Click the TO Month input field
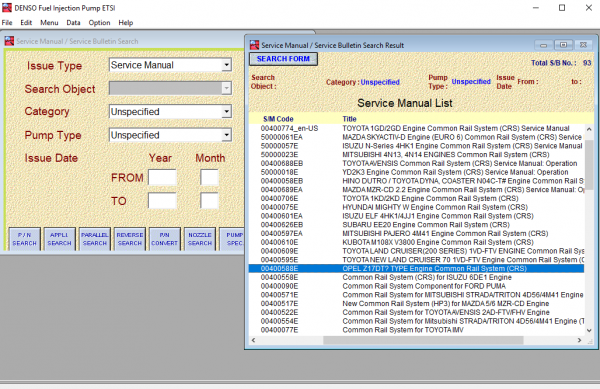The height and width of the screenshot is (389, 600). coord(209,201)
